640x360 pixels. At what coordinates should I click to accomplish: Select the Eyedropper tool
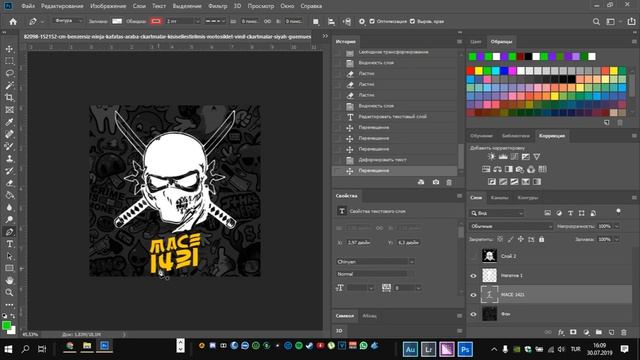pyautogui.click(x=9, y=122)
